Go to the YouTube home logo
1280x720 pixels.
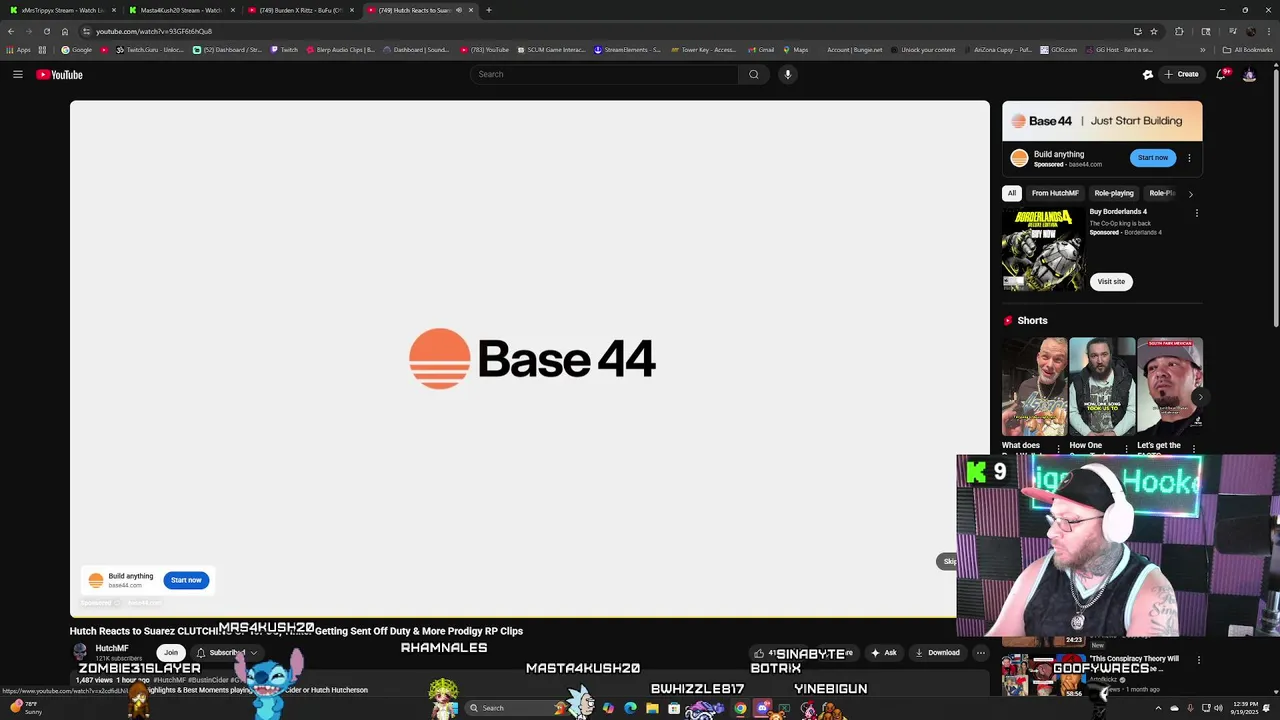point(59,74)
